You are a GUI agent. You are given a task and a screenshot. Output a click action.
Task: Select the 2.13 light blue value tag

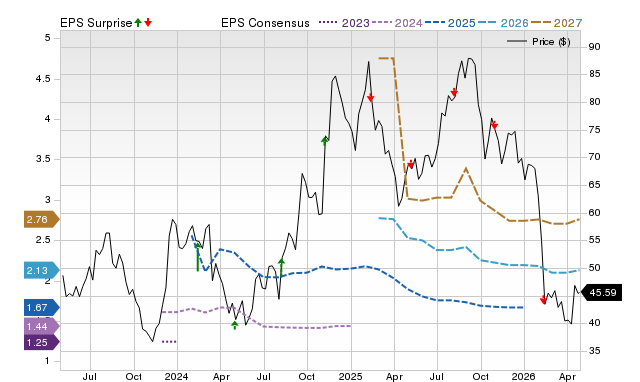coord(41,271)
